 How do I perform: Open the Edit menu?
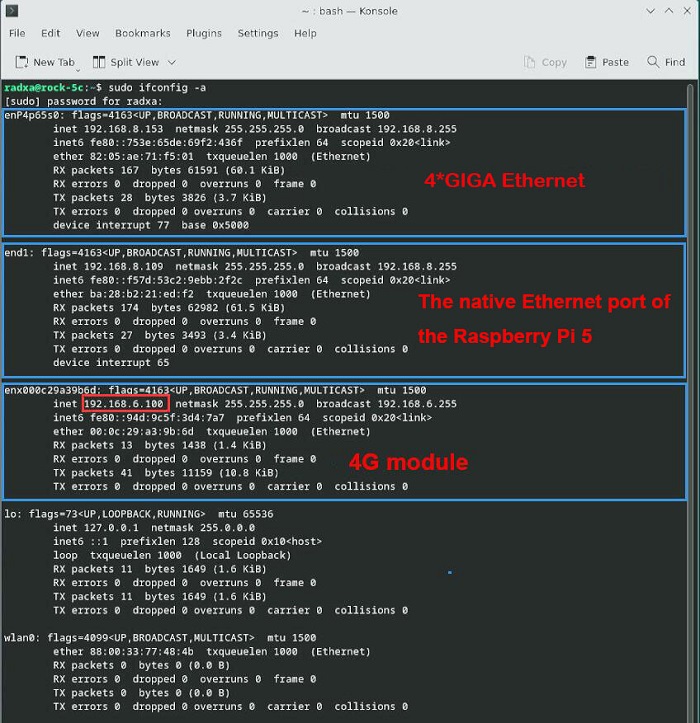50,33
